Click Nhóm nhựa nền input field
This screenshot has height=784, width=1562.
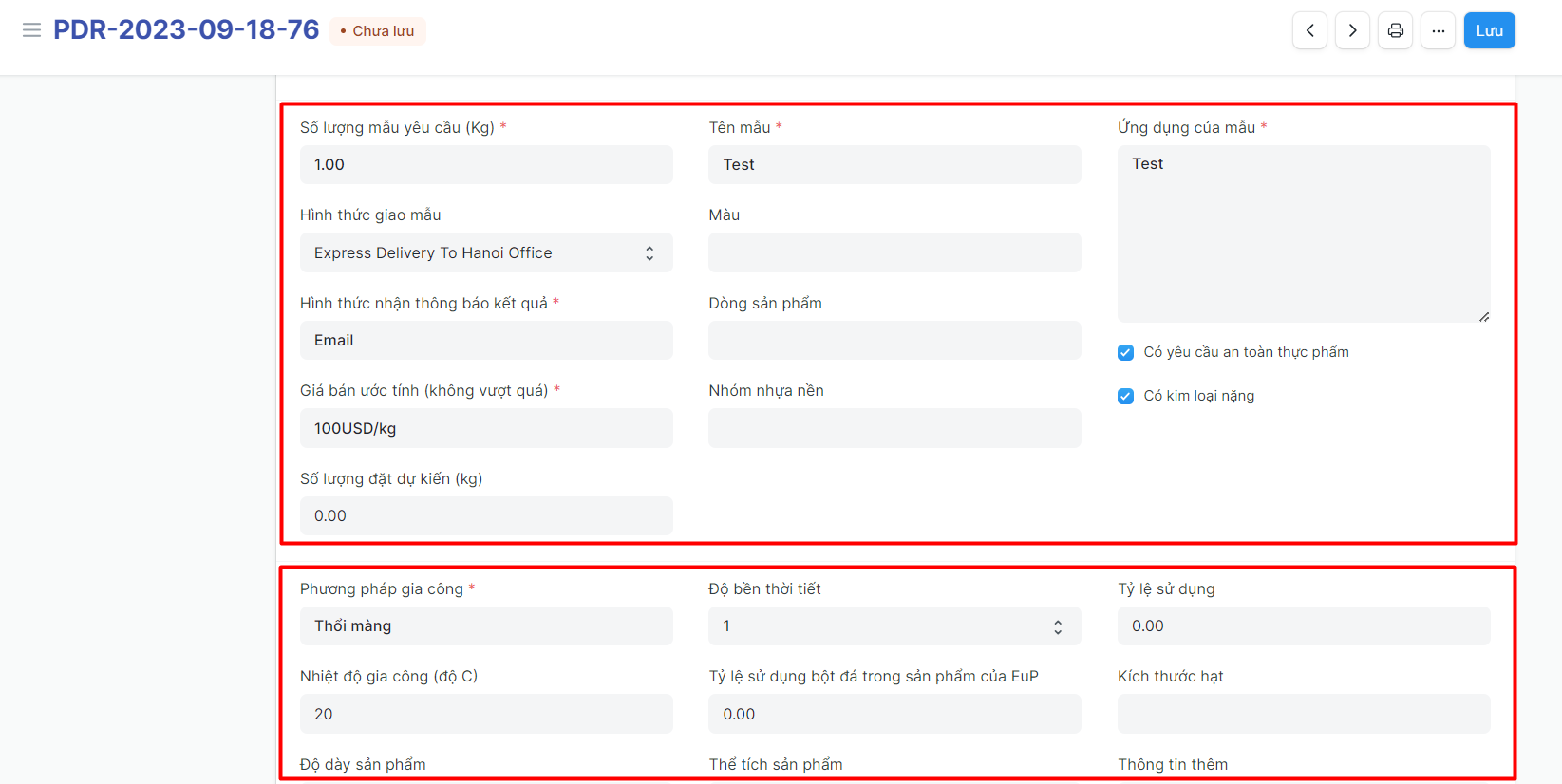coord(894,429)
